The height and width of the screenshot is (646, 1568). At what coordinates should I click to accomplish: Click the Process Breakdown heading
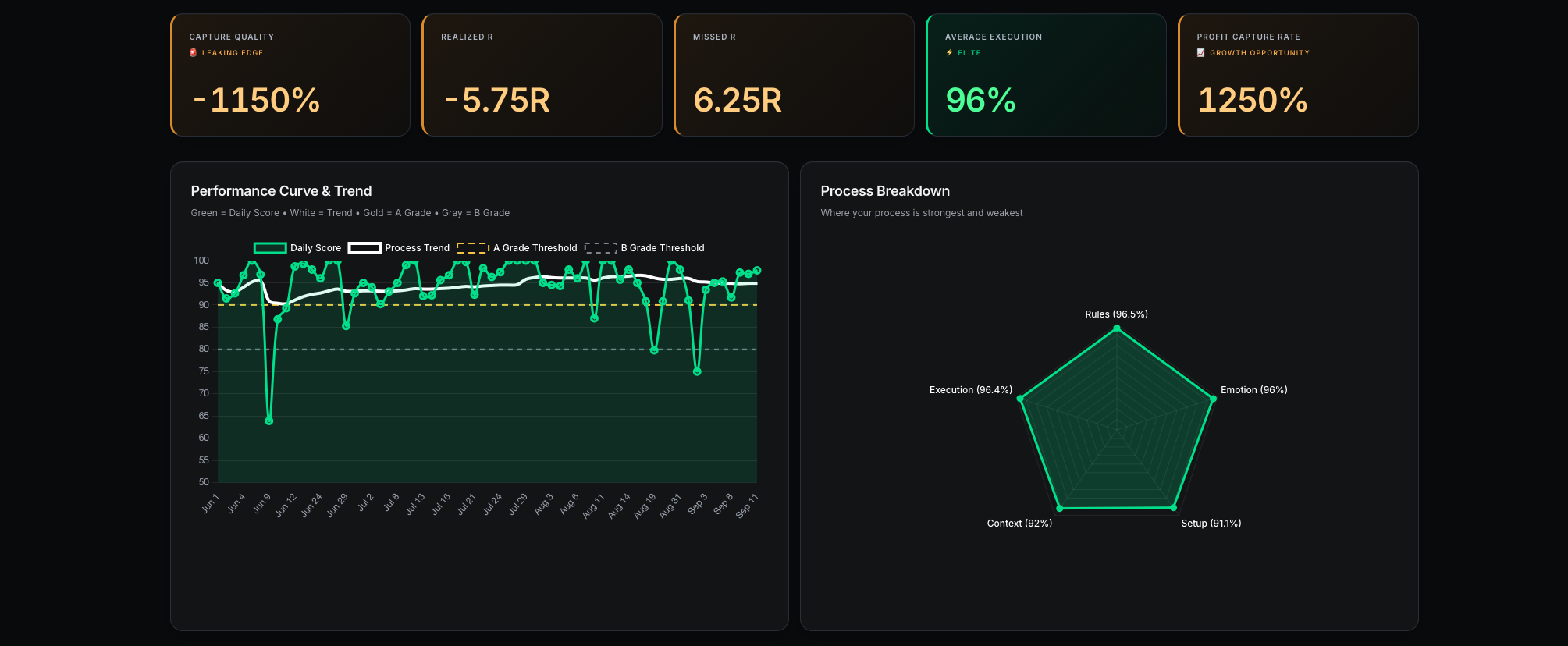[x=885, y=191]
